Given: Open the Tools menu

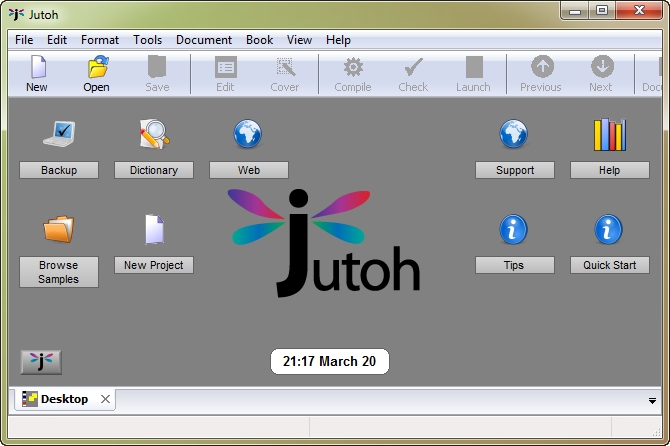Looking at the screenshot, I should 147,40.
